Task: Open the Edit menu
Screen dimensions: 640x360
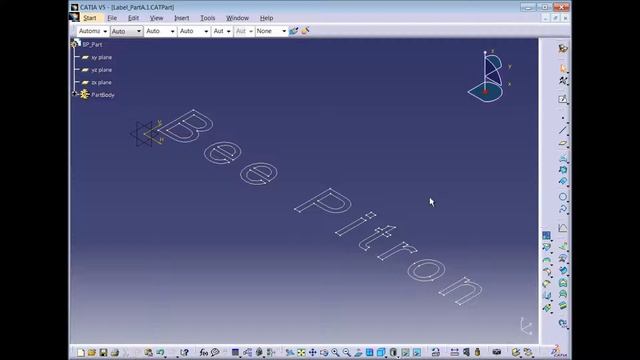Action: point(133,18)
